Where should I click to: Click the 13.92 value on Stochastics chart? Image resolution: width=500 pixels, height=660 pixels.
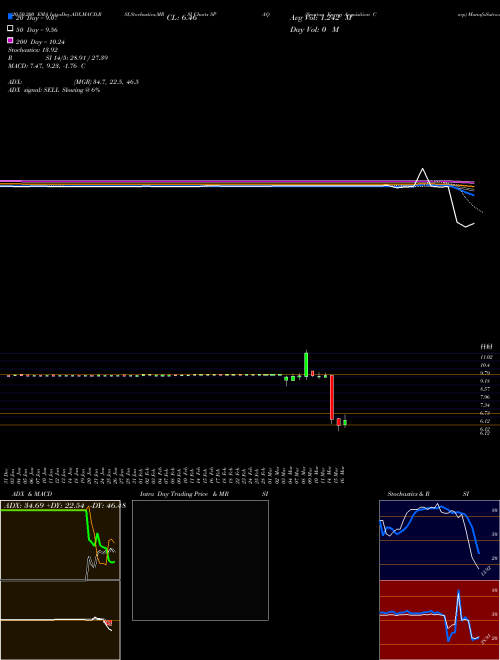486,572
